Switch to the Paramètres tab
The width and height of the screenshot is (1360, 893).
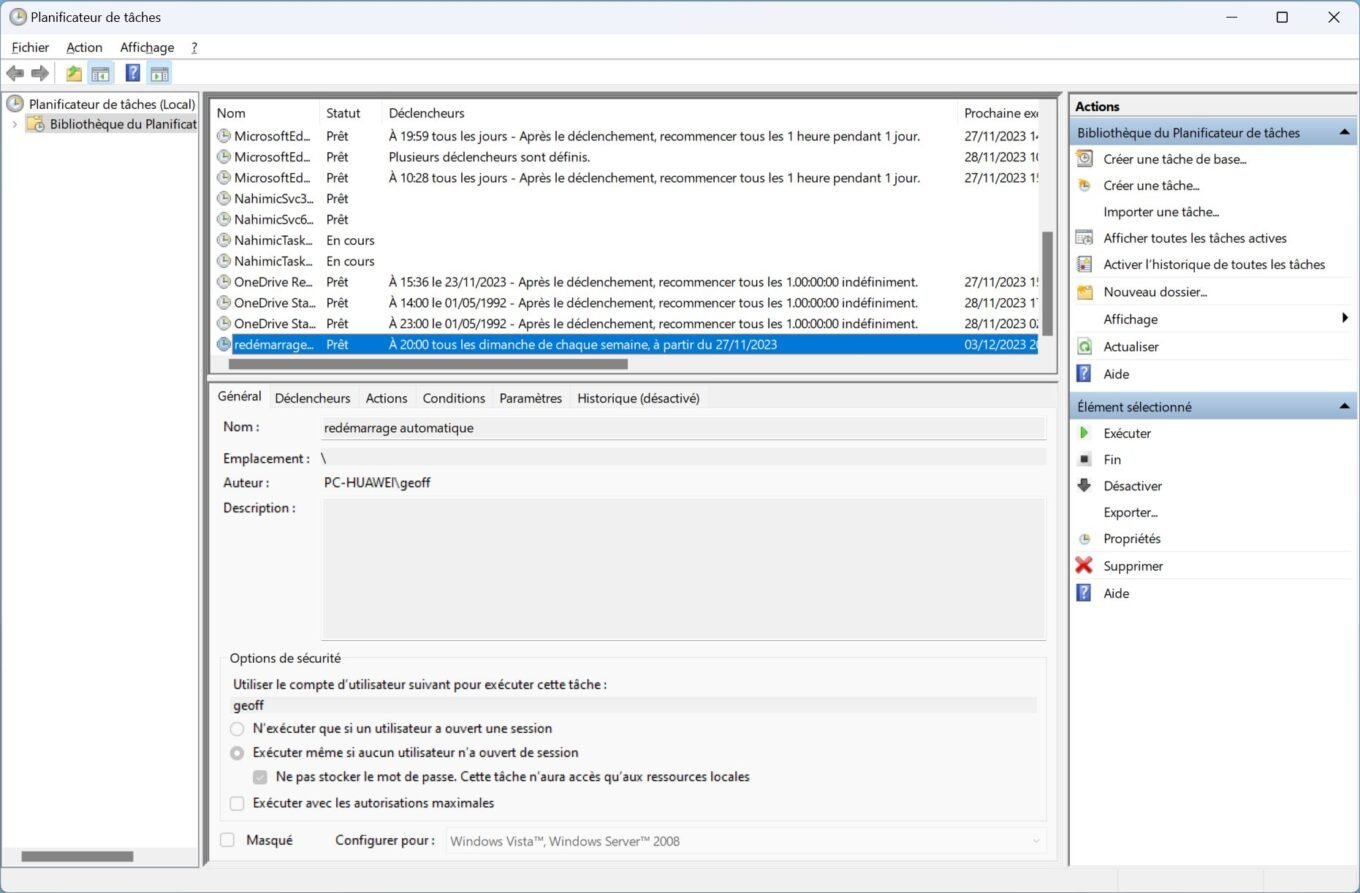531,398
